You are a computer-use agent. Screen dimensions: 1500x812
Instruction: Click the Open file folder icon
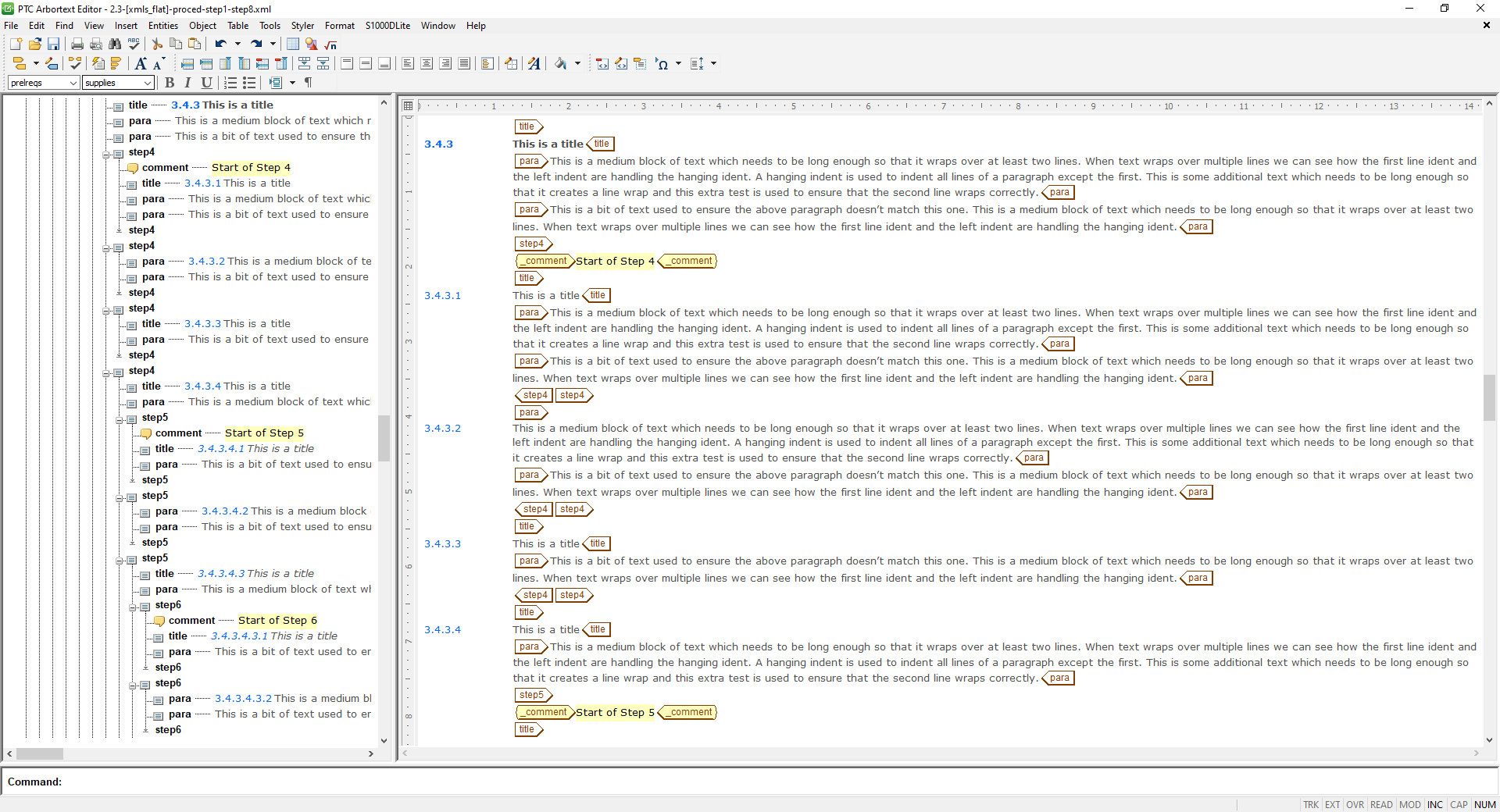point(34,45)
